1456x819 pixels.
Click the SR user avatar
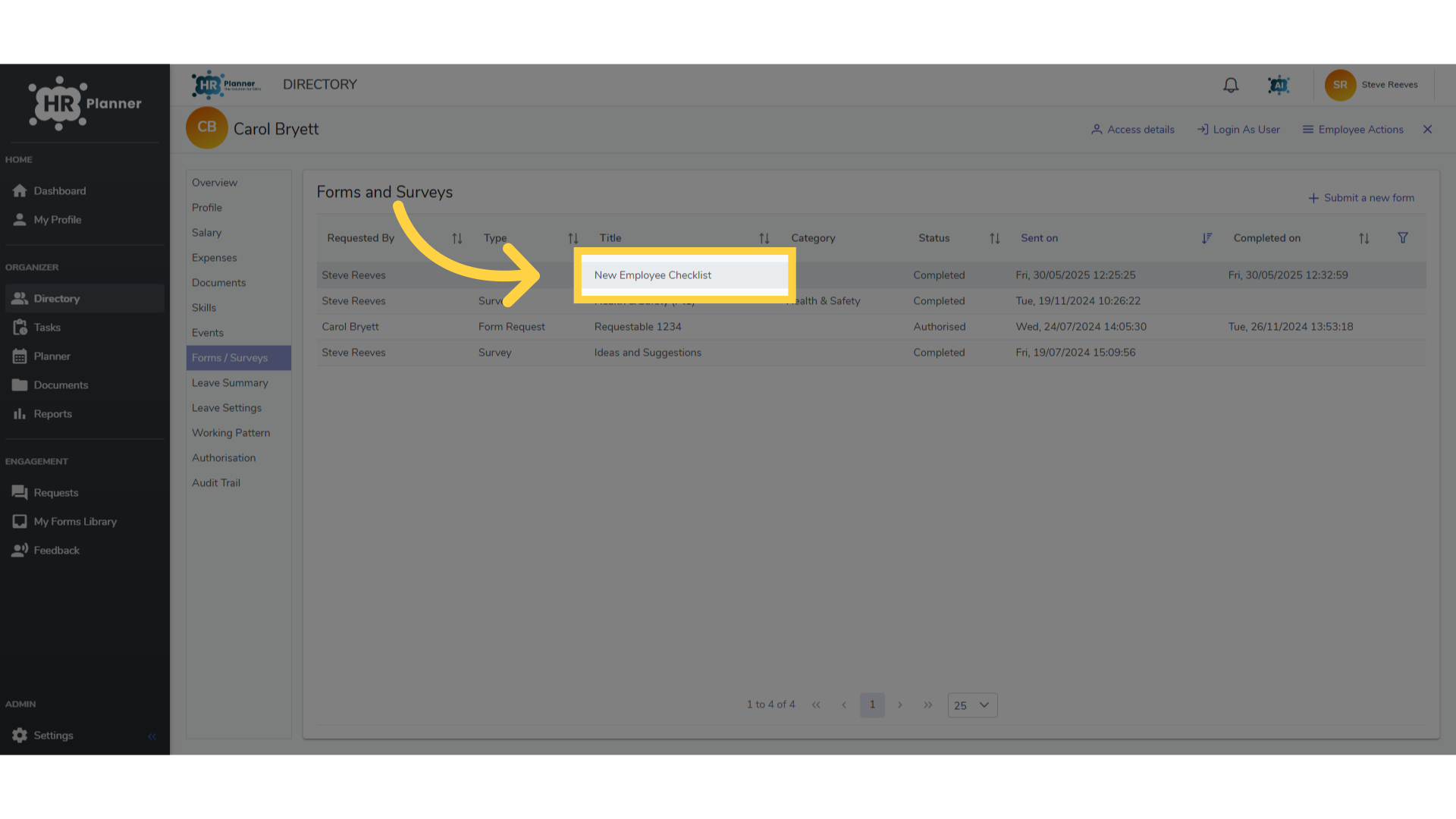tap(1340, 85)
